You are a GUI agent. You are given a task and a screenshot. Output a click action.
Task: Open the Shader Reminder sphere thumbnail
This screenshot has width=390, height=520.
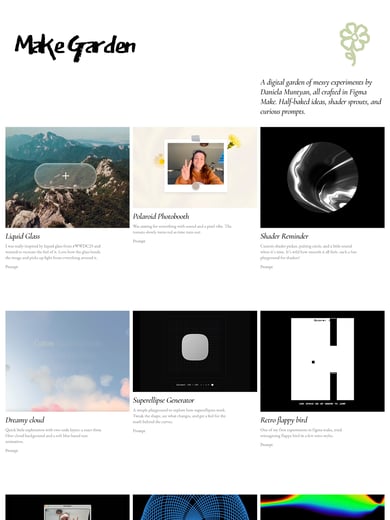(322, 177)
